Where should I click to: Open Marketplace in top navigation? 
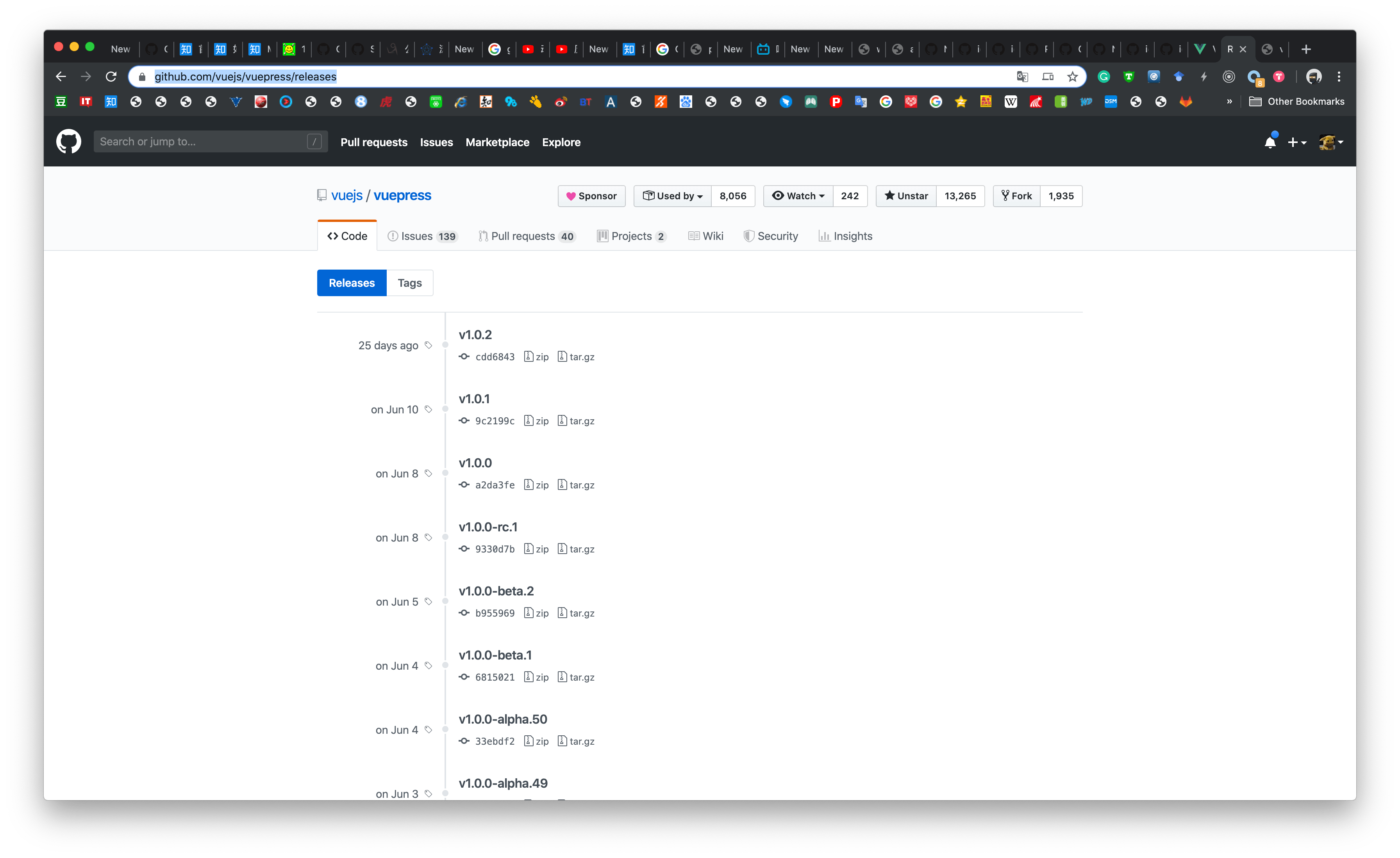point(497,142)
